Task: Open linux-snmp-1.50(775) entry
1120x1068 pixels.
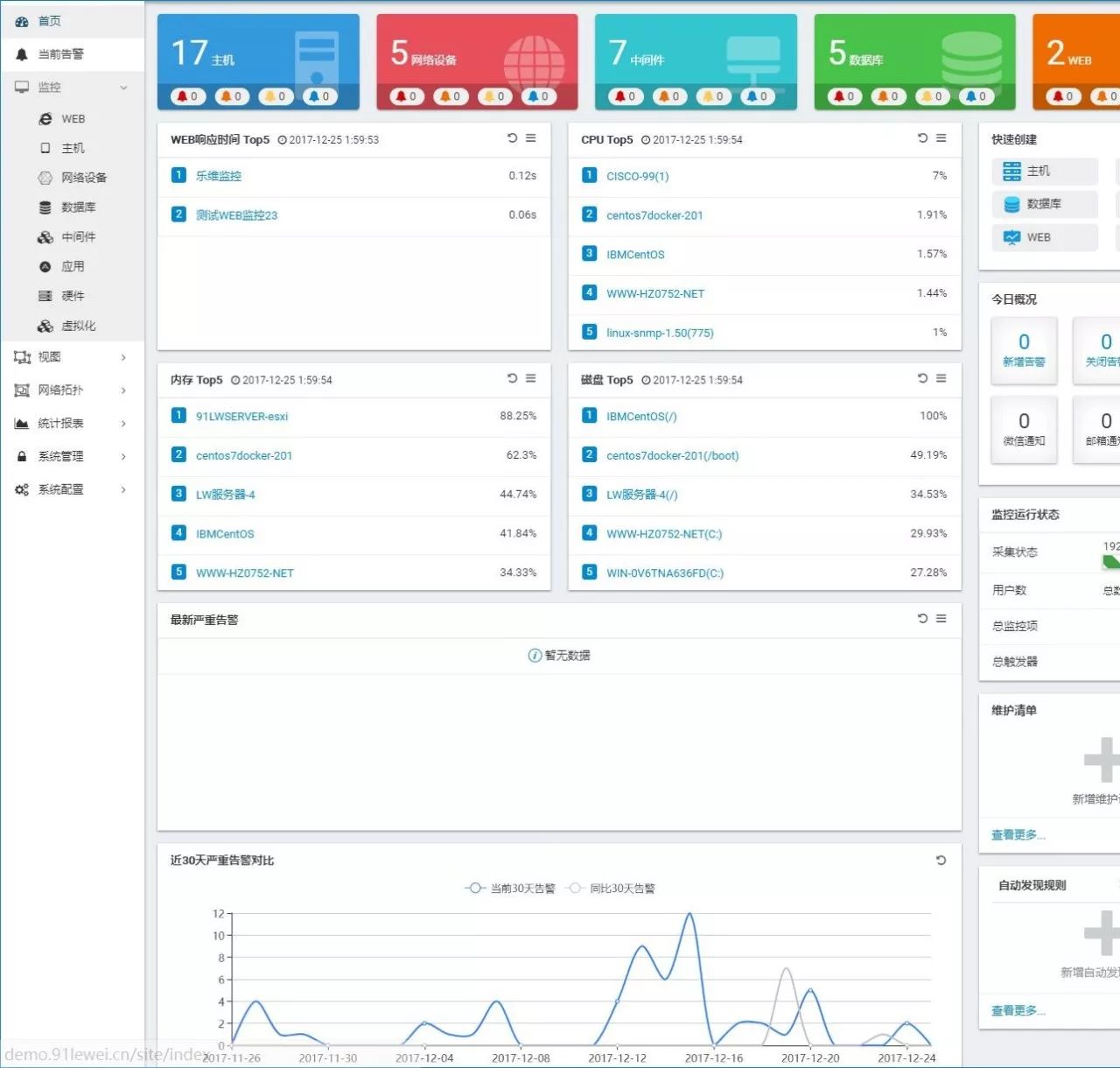Action: (660, 333)
